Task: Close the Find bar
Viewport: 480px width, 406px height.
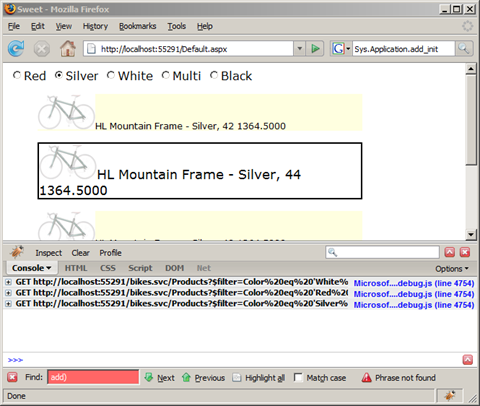Action: (x=12, y=377)
